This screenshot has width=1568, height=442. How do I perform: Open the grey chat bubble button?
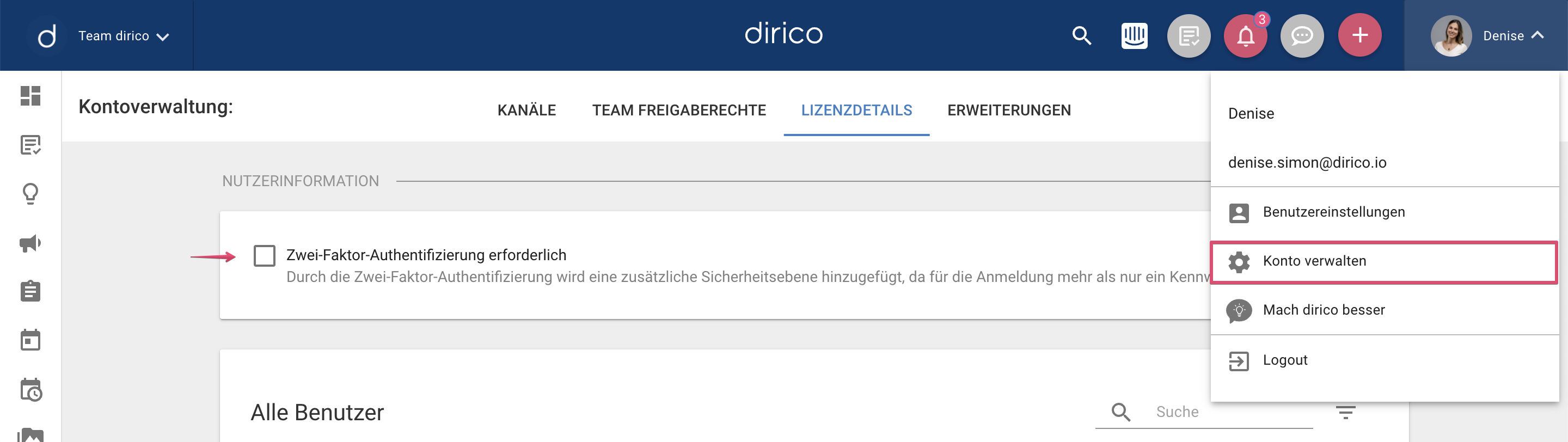pyautogui.click(x=1302, y=36)
